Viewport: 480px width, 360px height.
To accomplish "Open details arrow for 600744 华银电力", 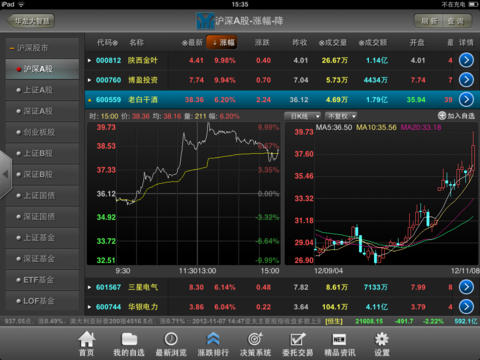I will tap(466, 307).
